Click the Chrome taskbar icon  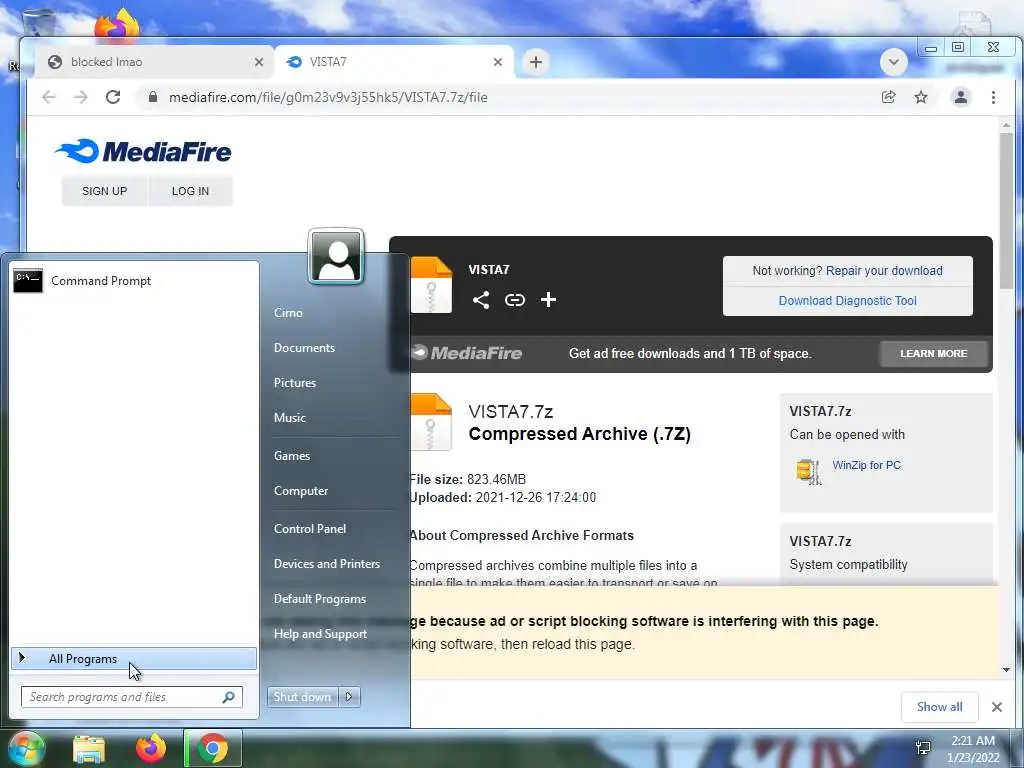click(x=212, y=748)
